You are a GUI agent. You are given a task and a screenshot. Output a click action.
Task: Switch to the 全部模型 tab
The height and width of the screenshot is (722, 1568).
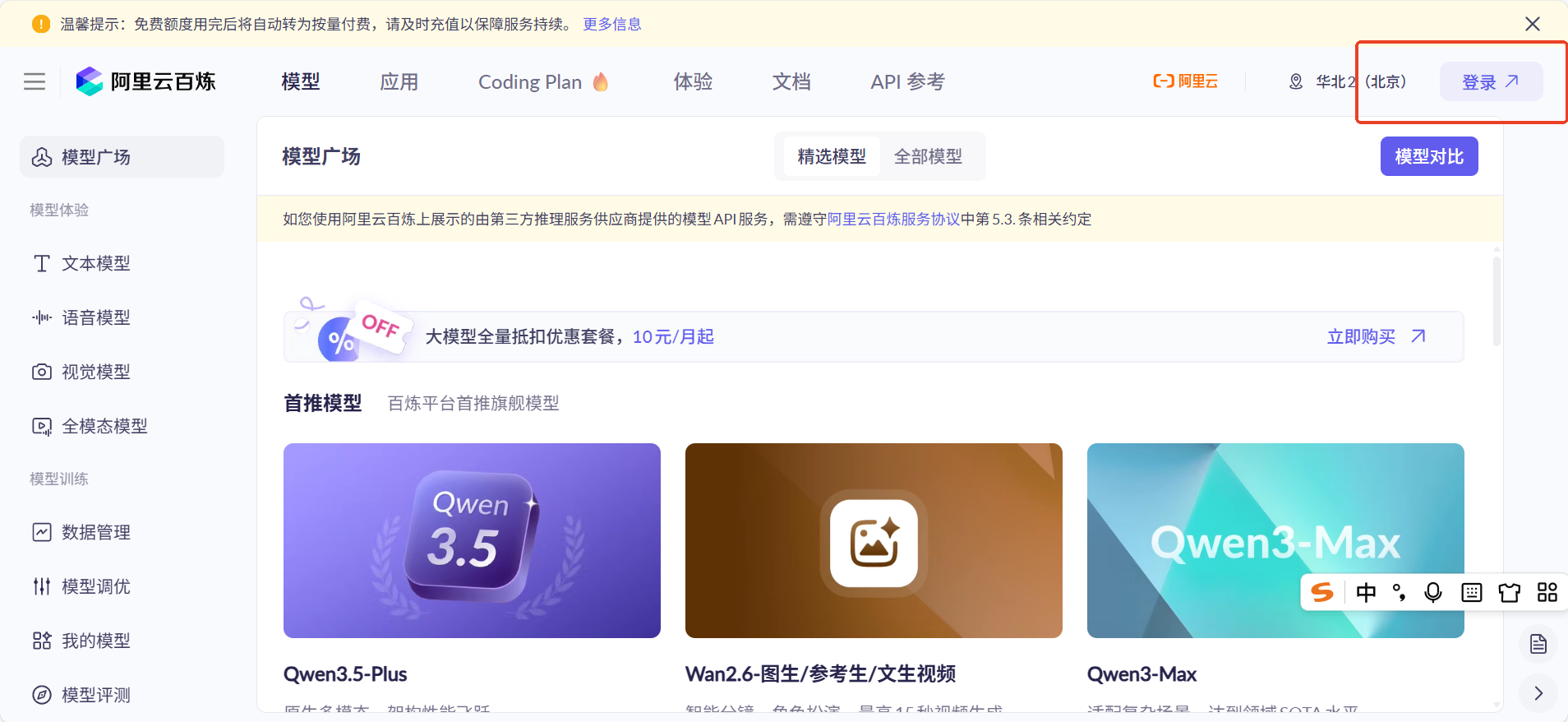pyautogui.click(x=928, y=156)
